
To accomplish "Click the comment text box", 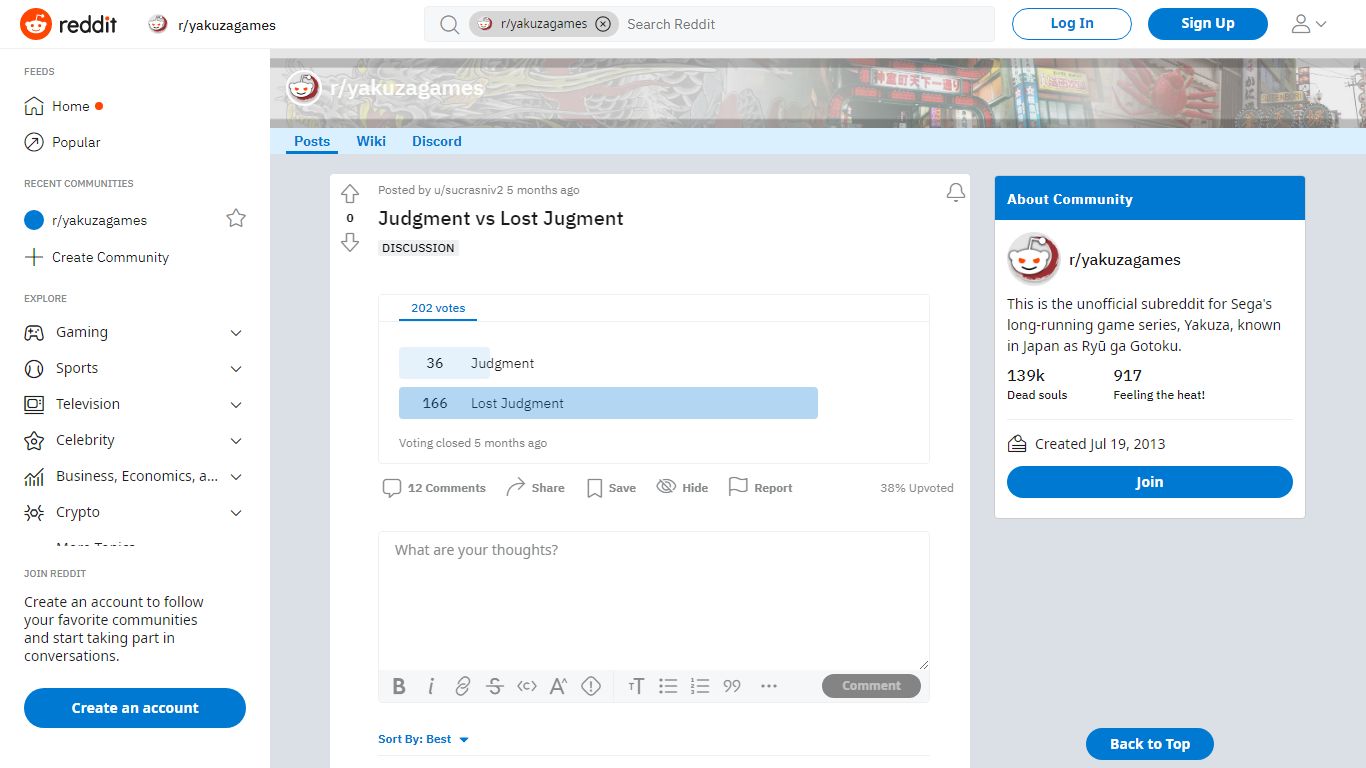I will click(654, 600).
